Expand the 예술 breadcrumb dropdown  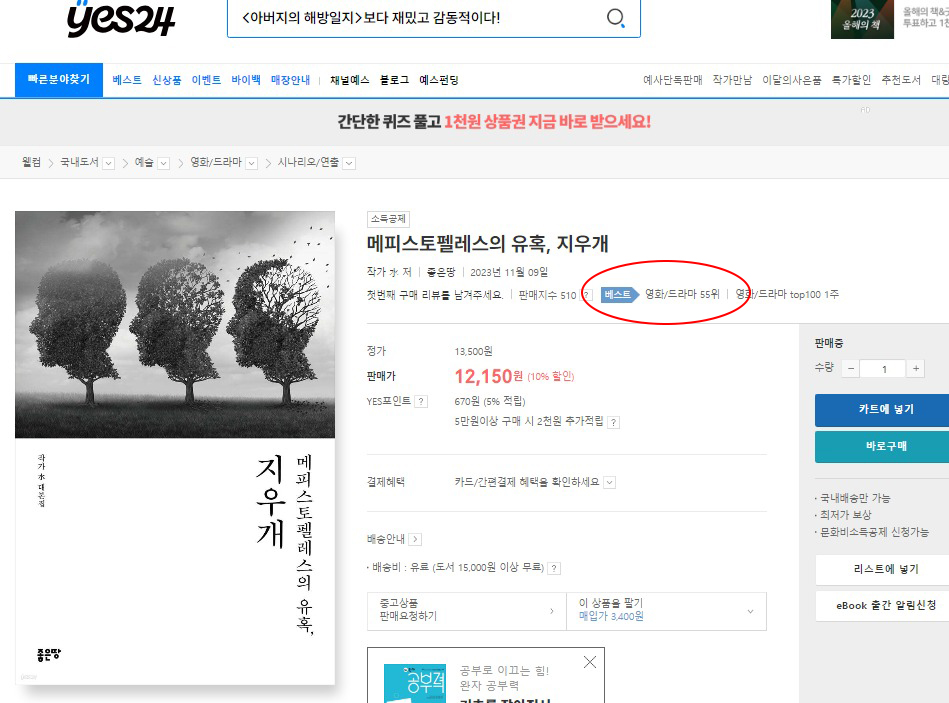(163, 163)
